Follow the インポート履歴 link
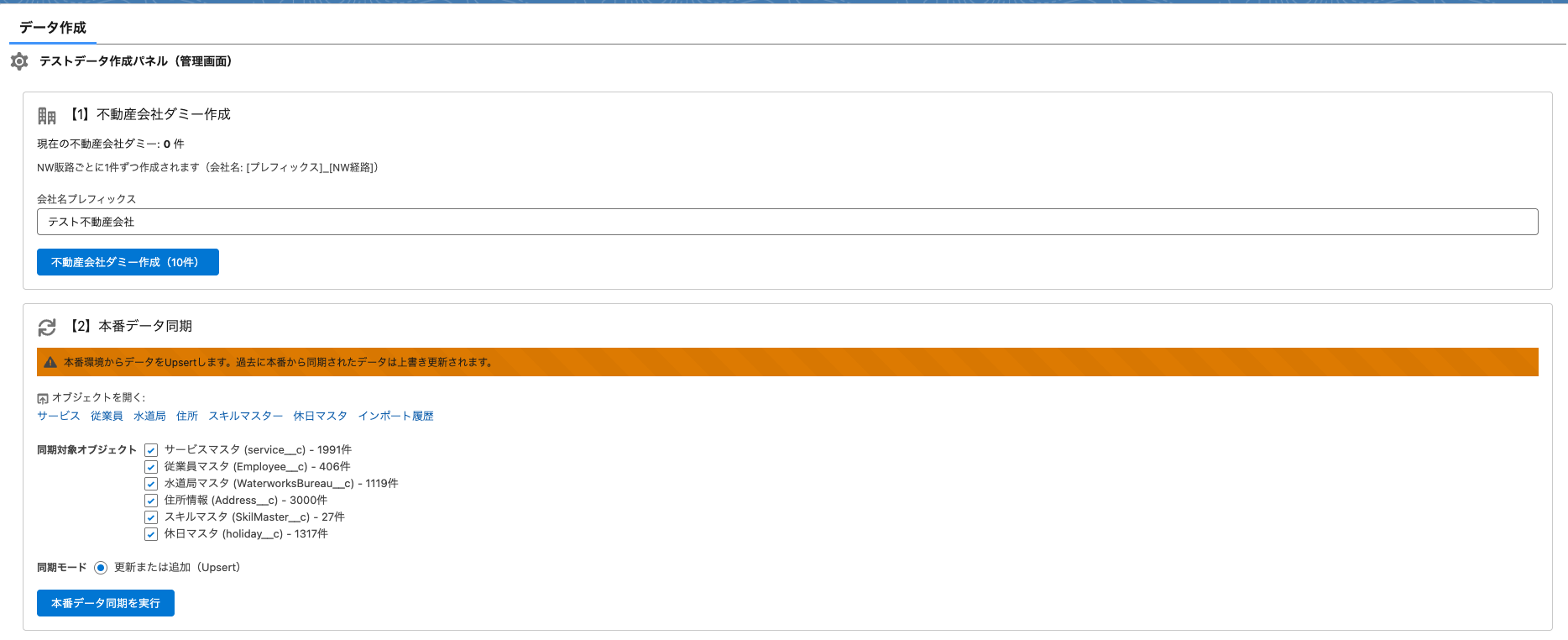This screenshot has height=640, width=1568. 395,416
